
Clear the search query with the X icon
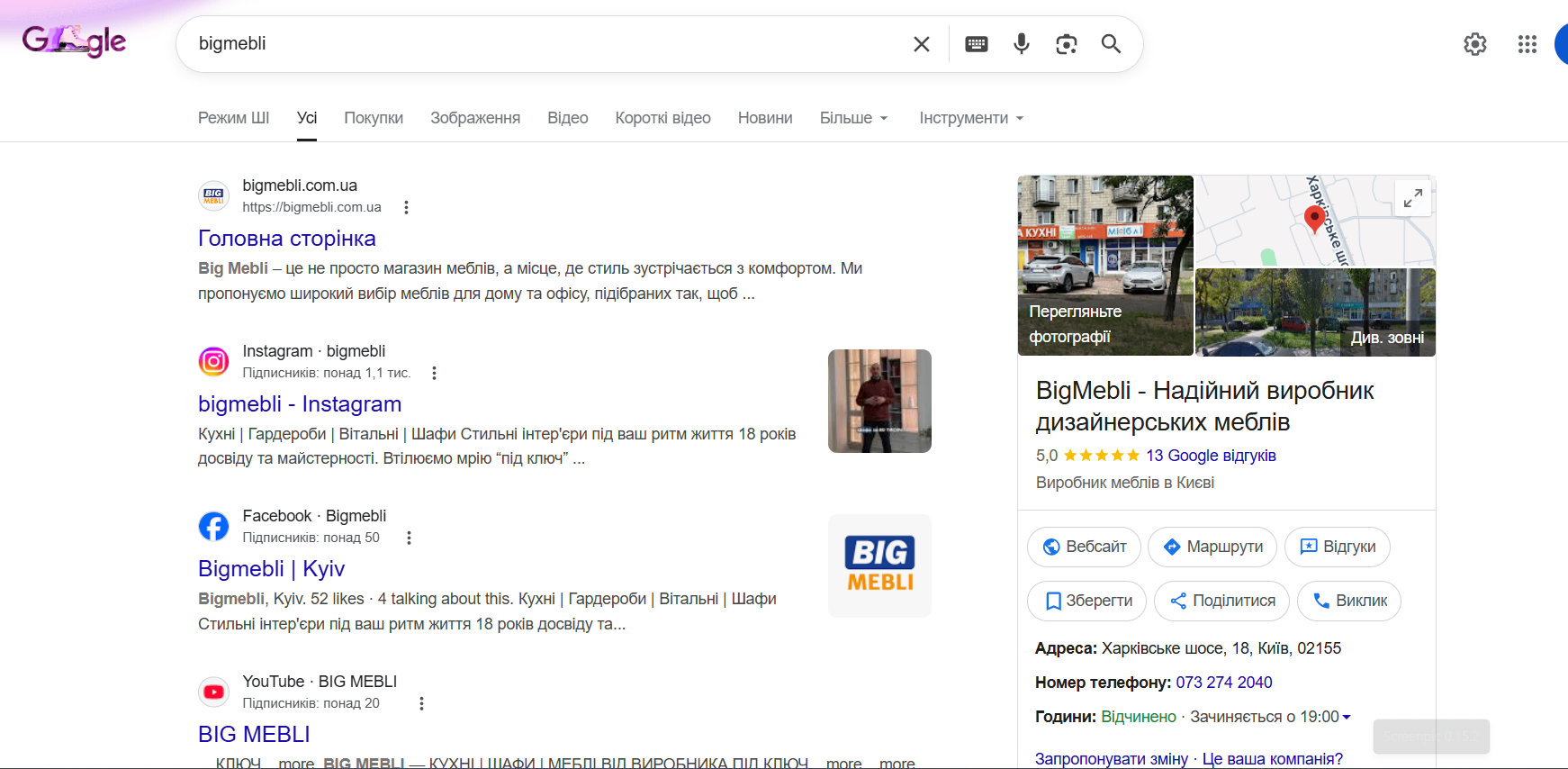coord(922,44)
